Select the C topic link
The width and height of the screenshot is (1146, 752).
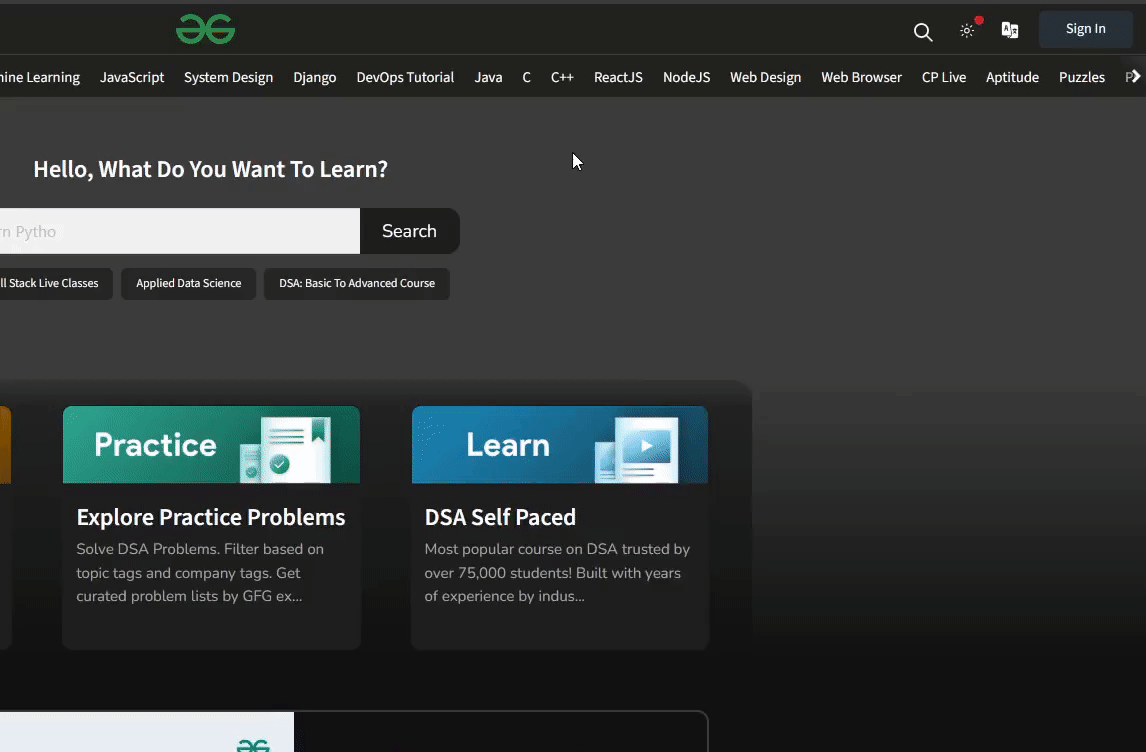point(526,77)
